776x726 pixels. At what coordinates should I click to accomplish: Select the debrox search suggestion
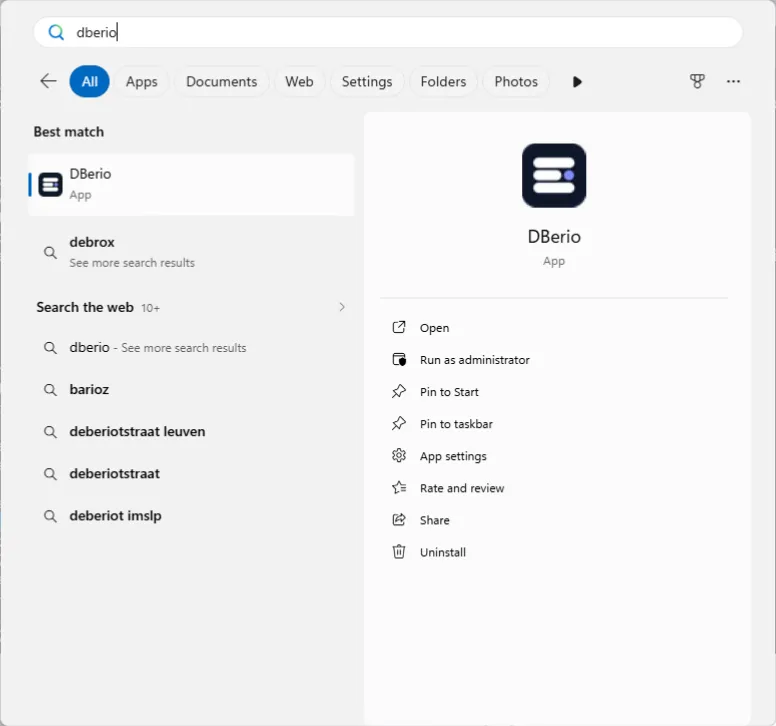point(192,252)
